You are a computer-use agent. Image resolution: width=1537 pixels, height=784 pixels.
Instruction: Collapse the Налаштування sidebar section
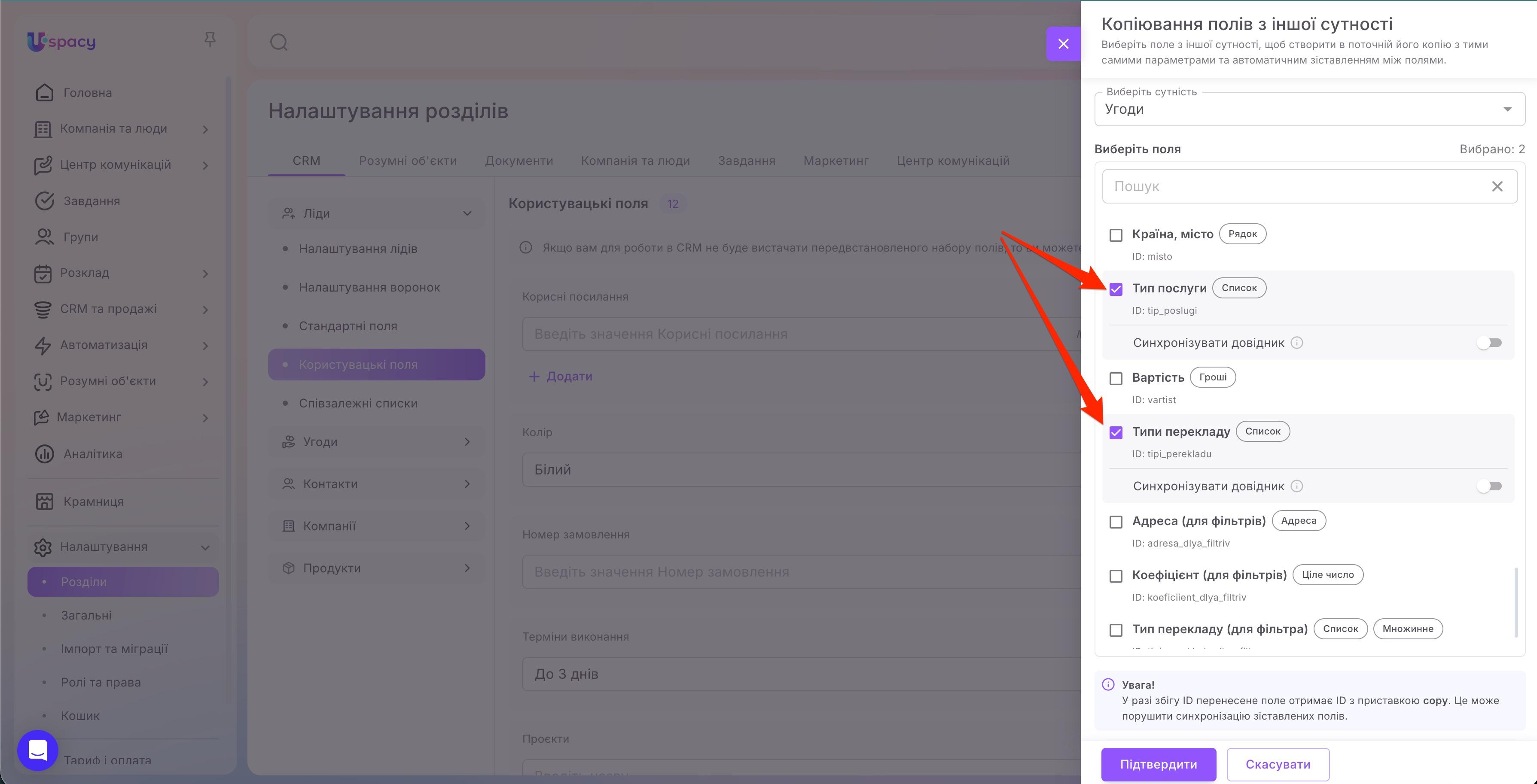pyautogui.click(x=205, y=547)
